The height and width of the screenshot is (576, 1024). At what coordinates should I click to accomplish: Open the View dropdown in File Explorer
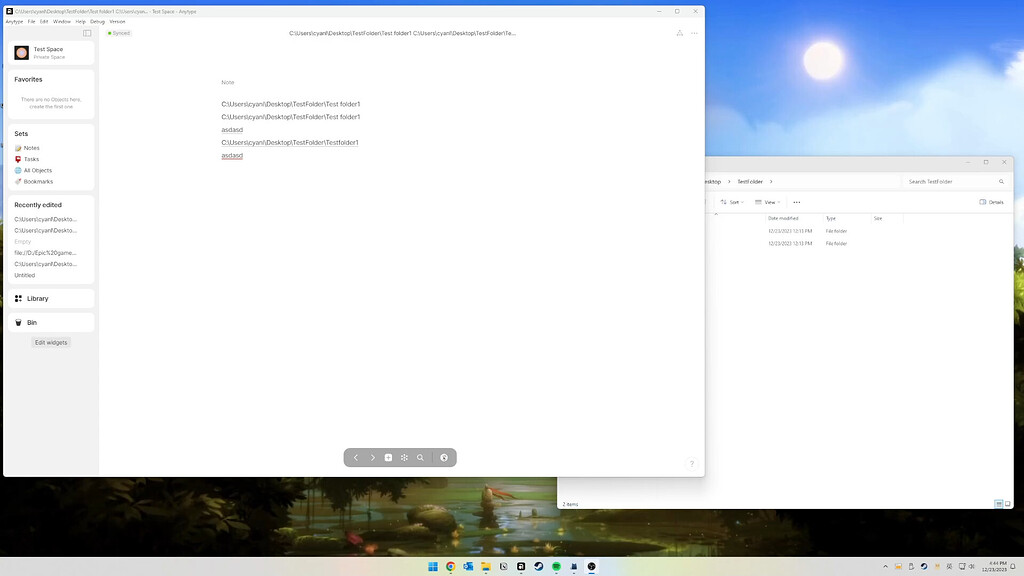click(x=768, y=201)
